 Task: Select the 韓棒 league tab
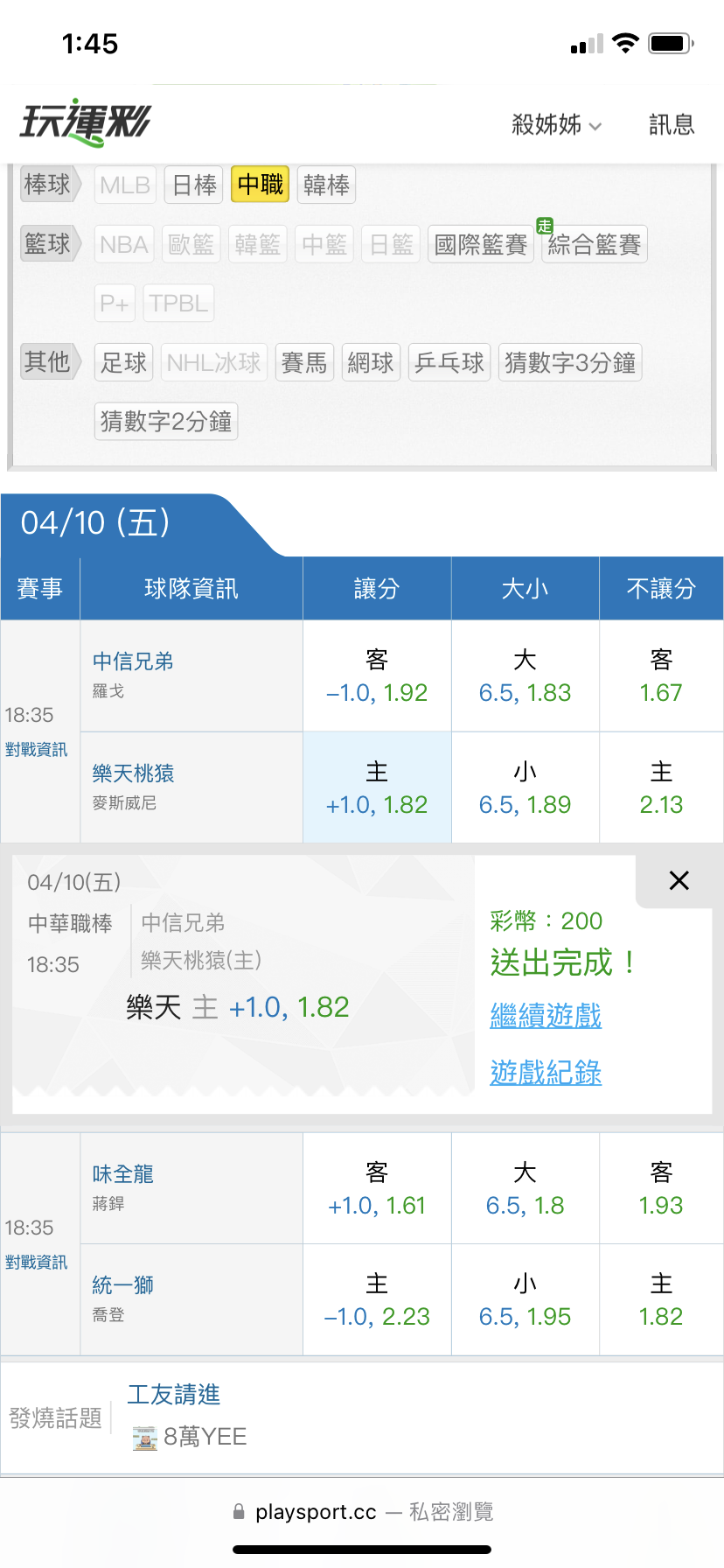[326, 185]
